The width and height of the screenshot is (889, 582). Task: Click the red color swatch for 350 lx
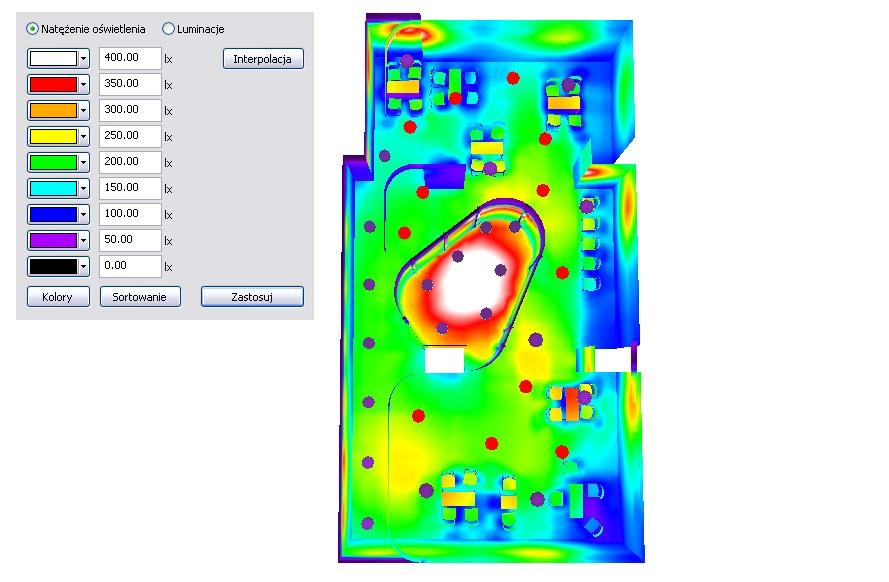coord(53,84)
